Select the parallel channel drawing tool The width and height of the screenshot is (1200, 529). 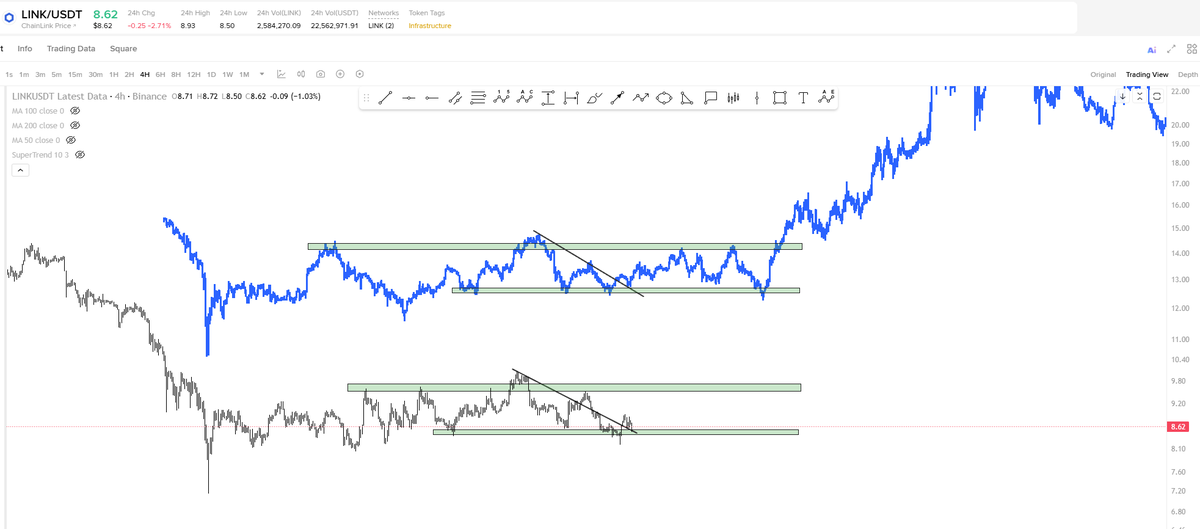[455, 98]
